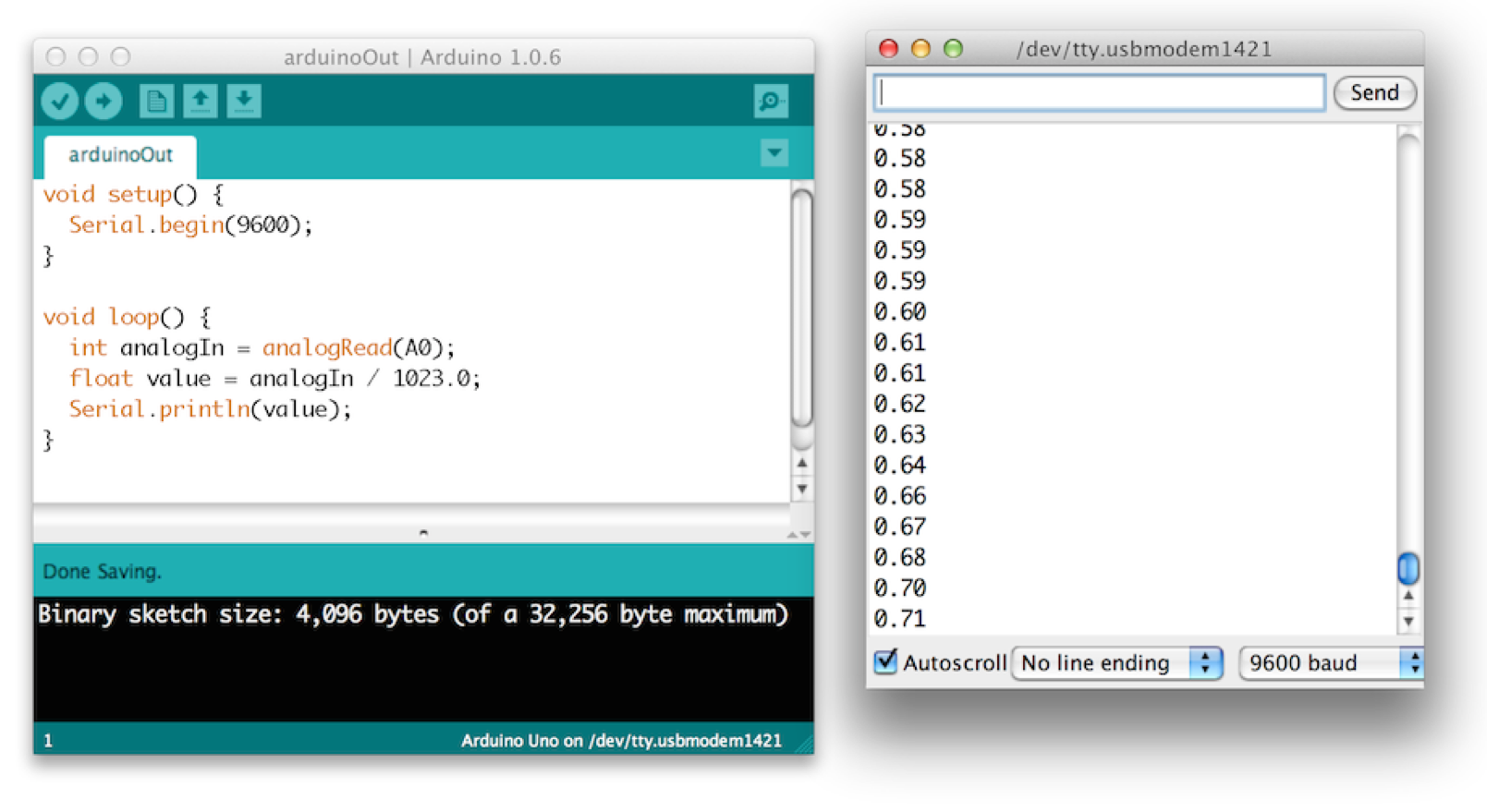Click the void loop() line
Image resolution: width=1487 pixels, height=812 pixels.
coord(127,318)
